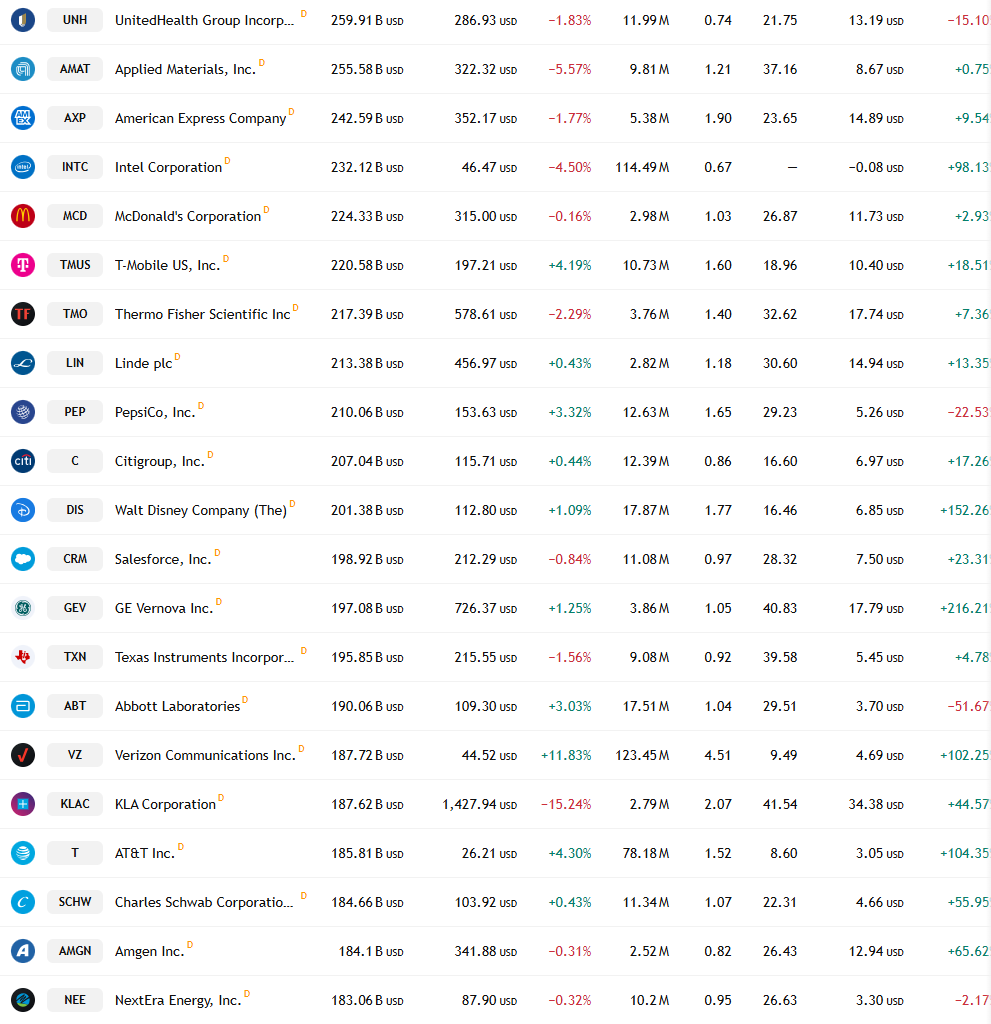This screenshot has height=1024, width=991.
Task: Select the CRM ticker badge
Action: click(x=75, y=558)
